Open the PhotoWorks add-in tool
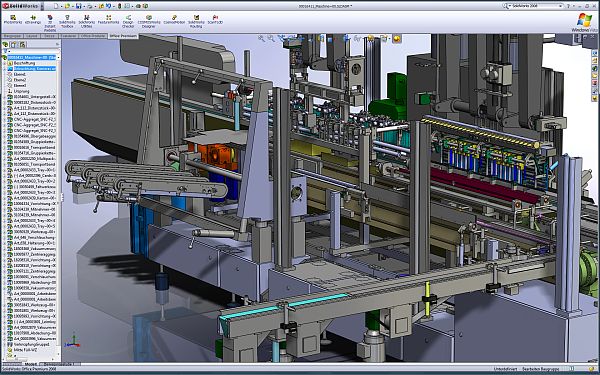Screen dimensions: 600x375 [13, 20]
